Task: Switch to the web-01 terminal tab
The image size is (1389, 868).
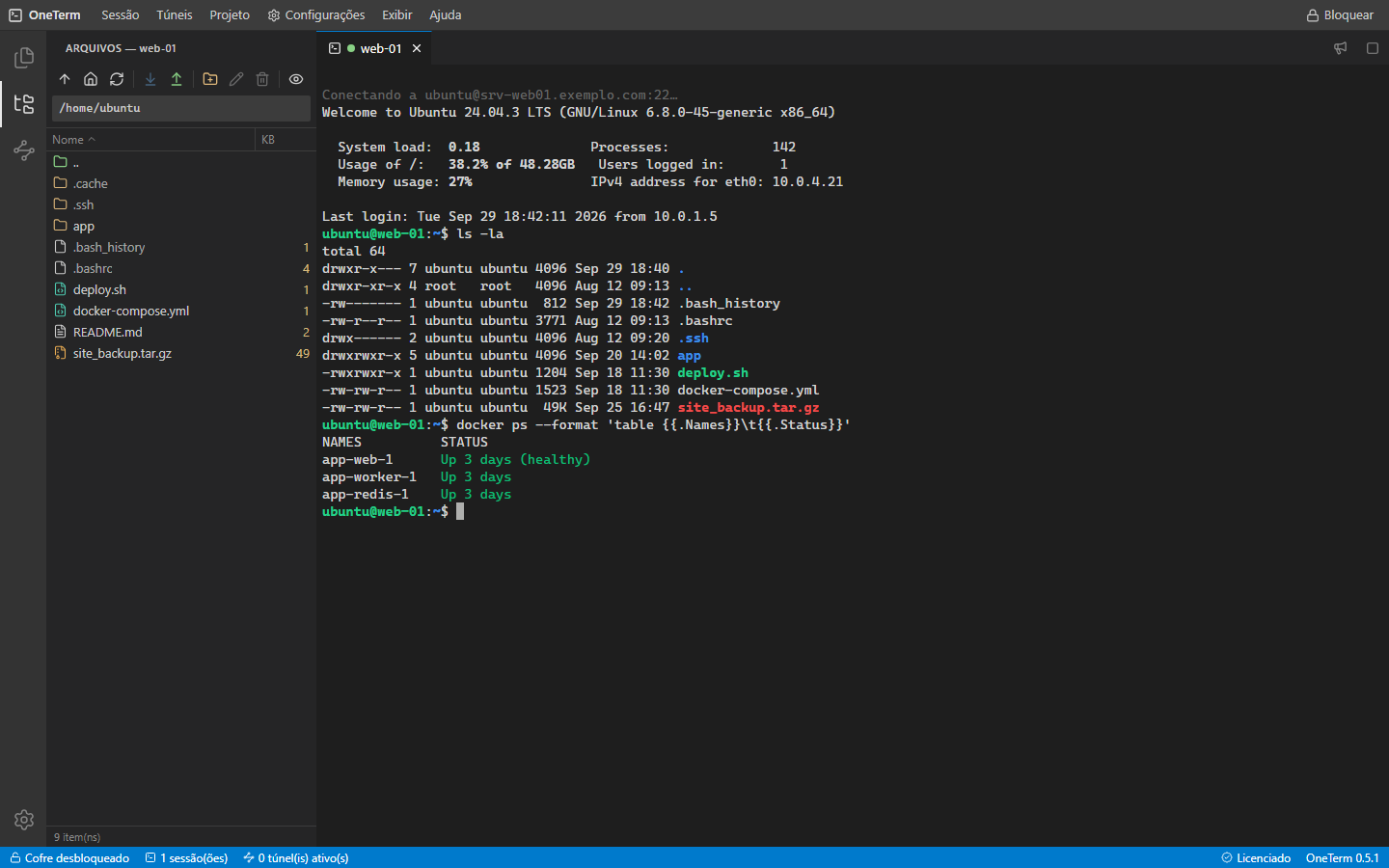Action: (x=374, y=48)
